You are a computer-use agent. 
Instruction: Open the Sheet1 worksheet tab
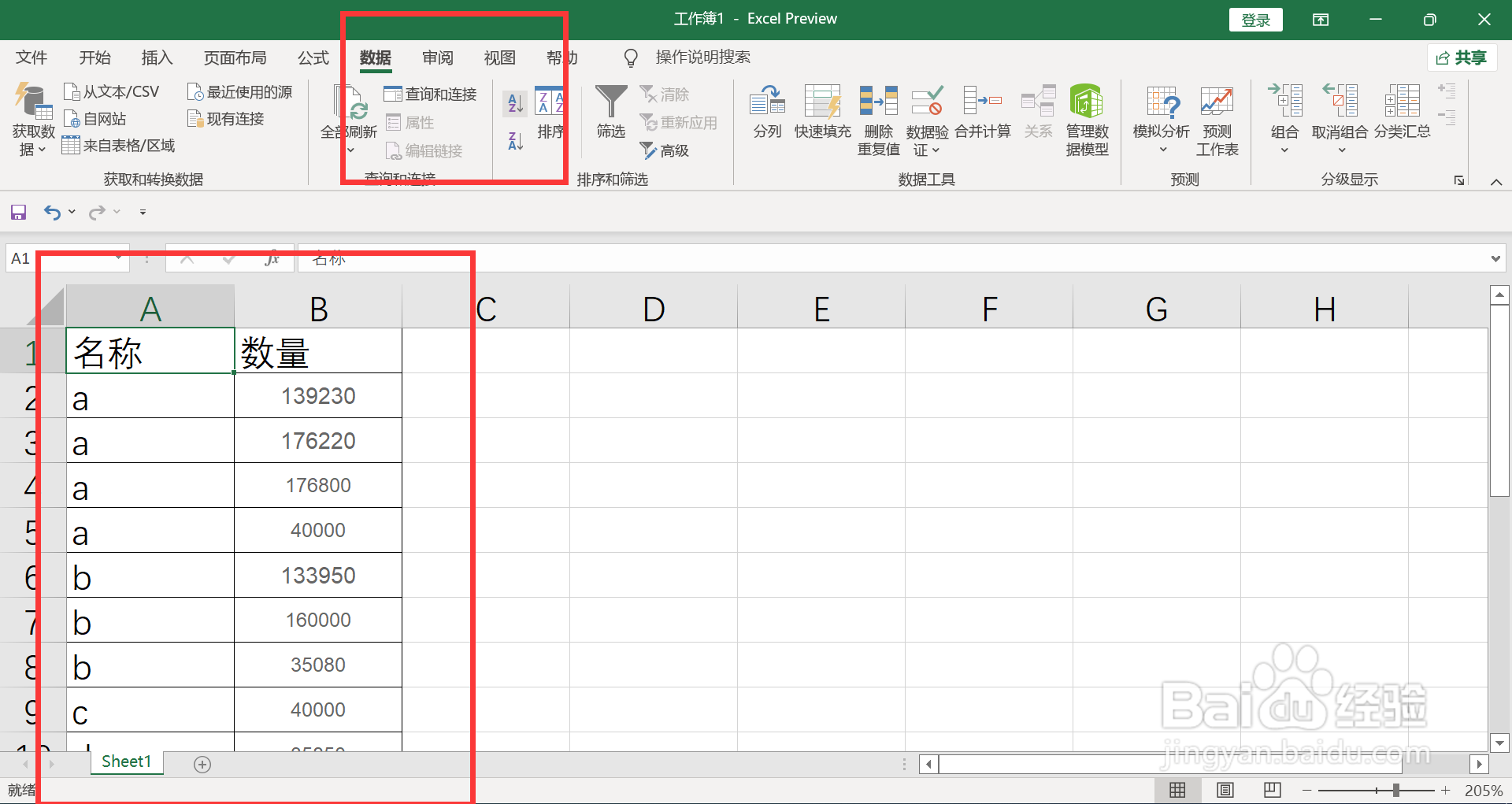click(x=126, y=761)
